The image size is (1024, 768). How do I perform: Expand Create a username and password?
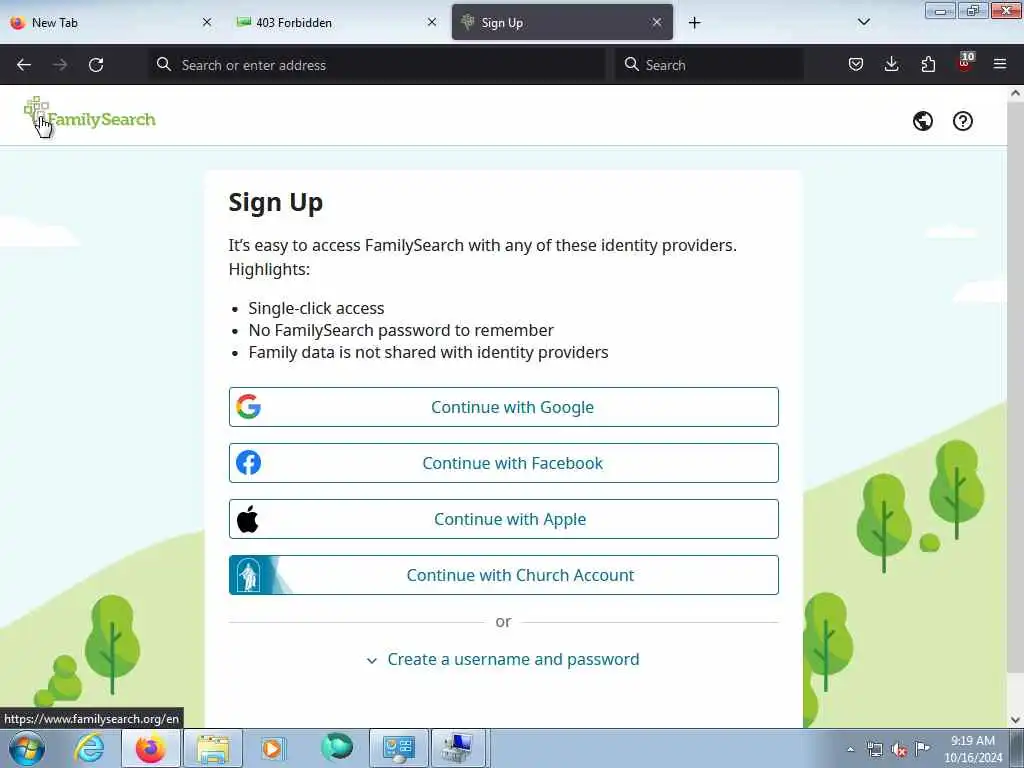[x=503, y=660]
